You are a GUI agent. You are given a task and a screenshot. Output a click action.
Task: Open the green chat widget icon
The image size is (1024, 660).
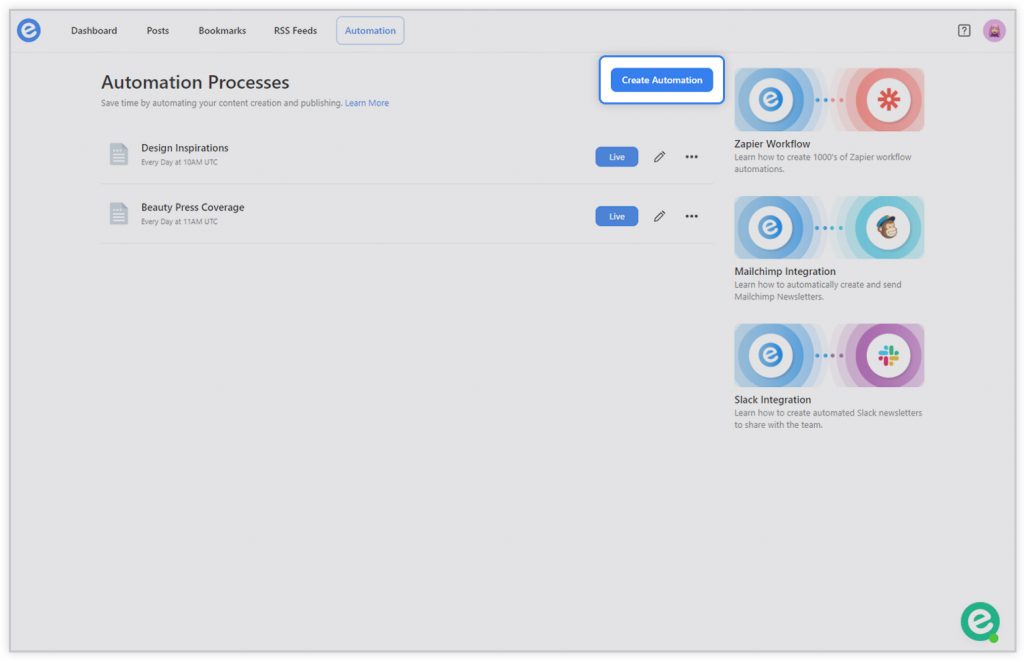pyautogui.click(x=980, y=621)
